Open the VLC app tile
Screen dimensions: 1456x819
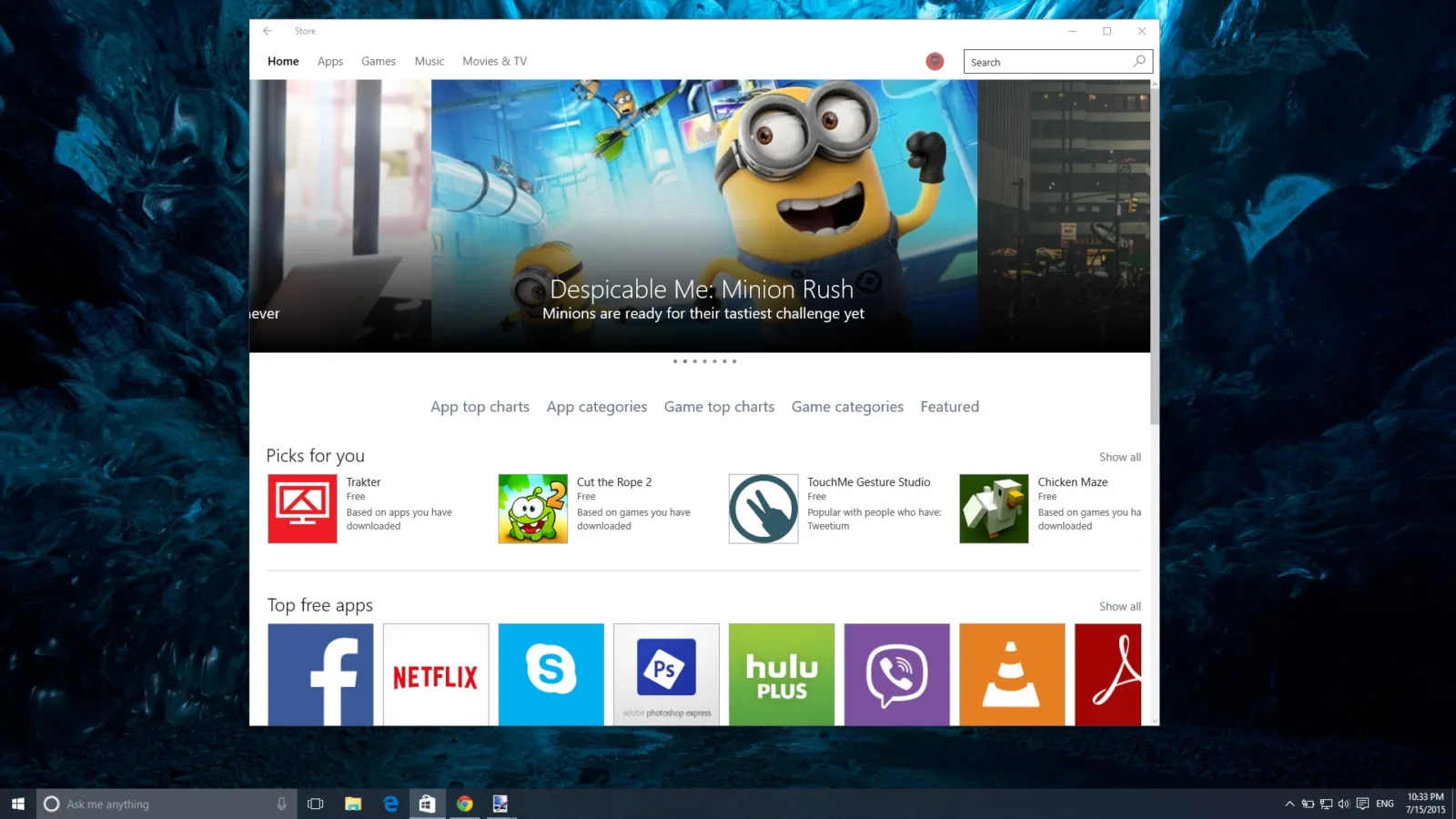1012,674
